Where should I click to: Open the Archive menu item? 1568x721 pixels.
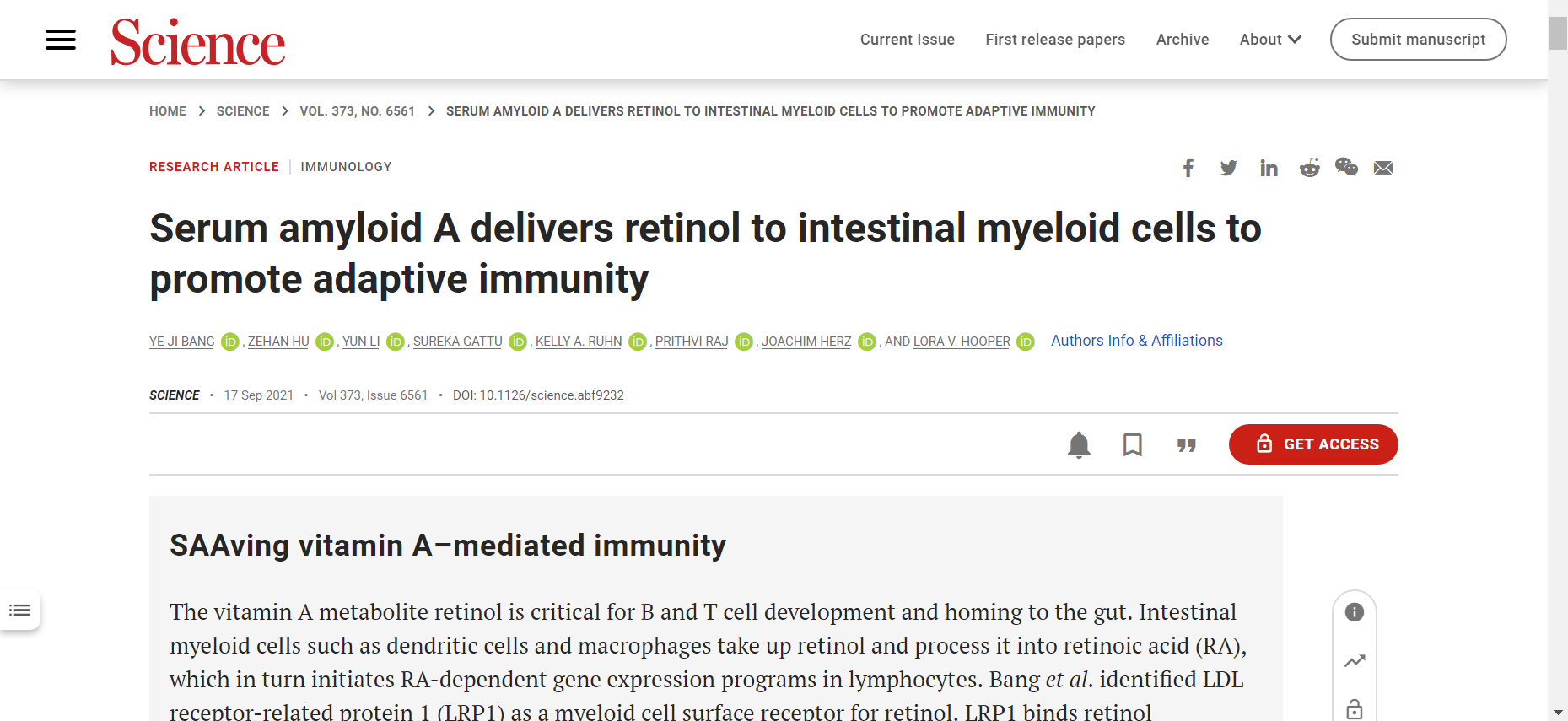tap(1183, 40)
